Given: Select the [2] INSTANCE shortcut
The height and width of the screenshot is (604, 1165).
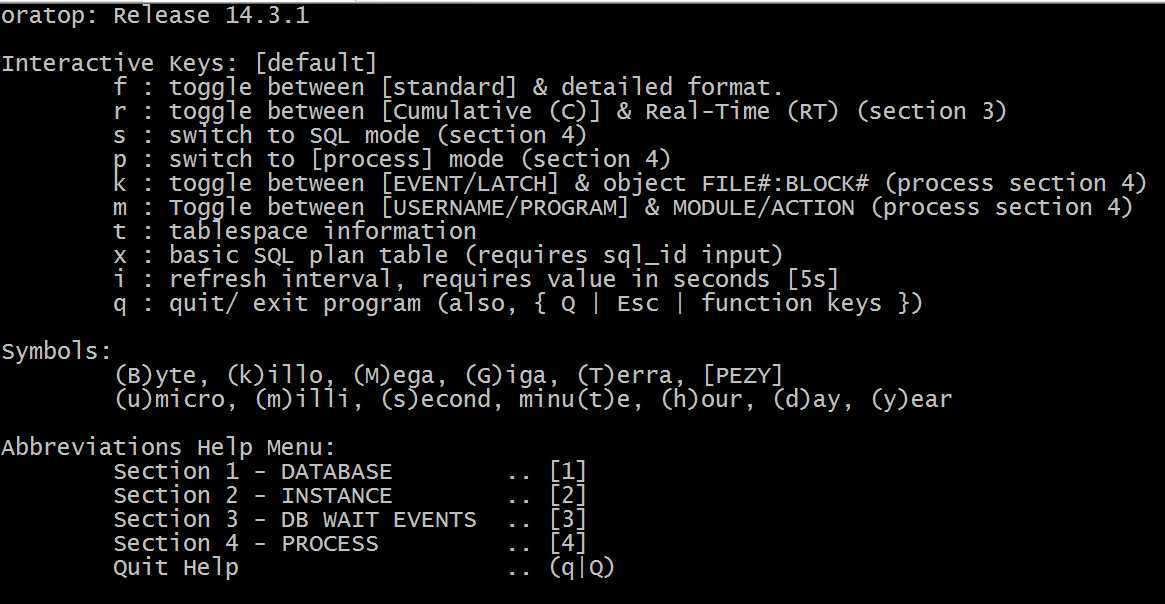Looking at the screenshot, I should [568, 496].
